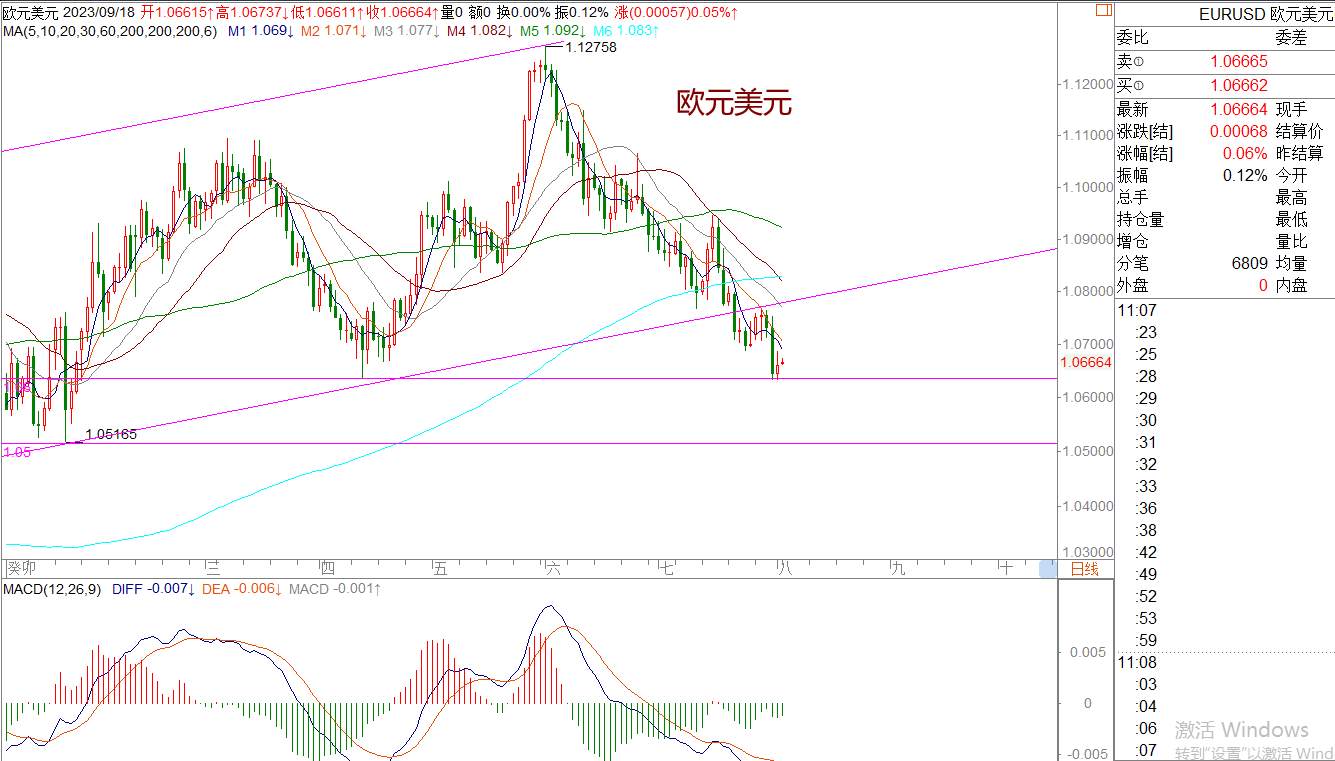Click the 最新 latest price 1.06664
Viewport: 1335px width, 761px height.
point(1239,110)
